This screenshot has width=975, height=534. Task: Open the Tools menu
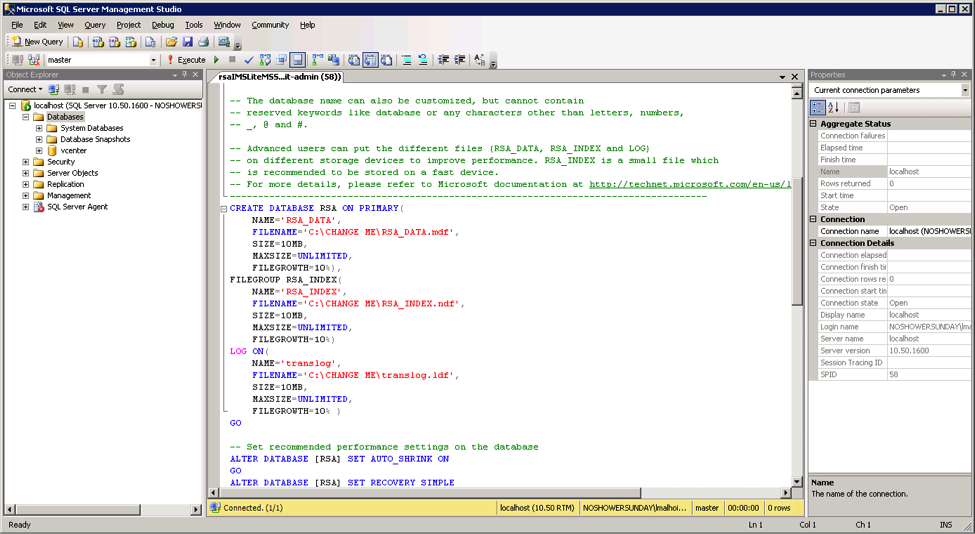pos(193,25)
